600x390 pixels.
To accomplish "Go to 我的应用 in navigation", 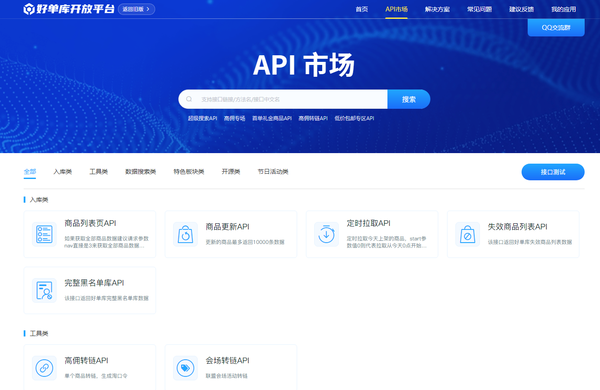I will point(564,9).
